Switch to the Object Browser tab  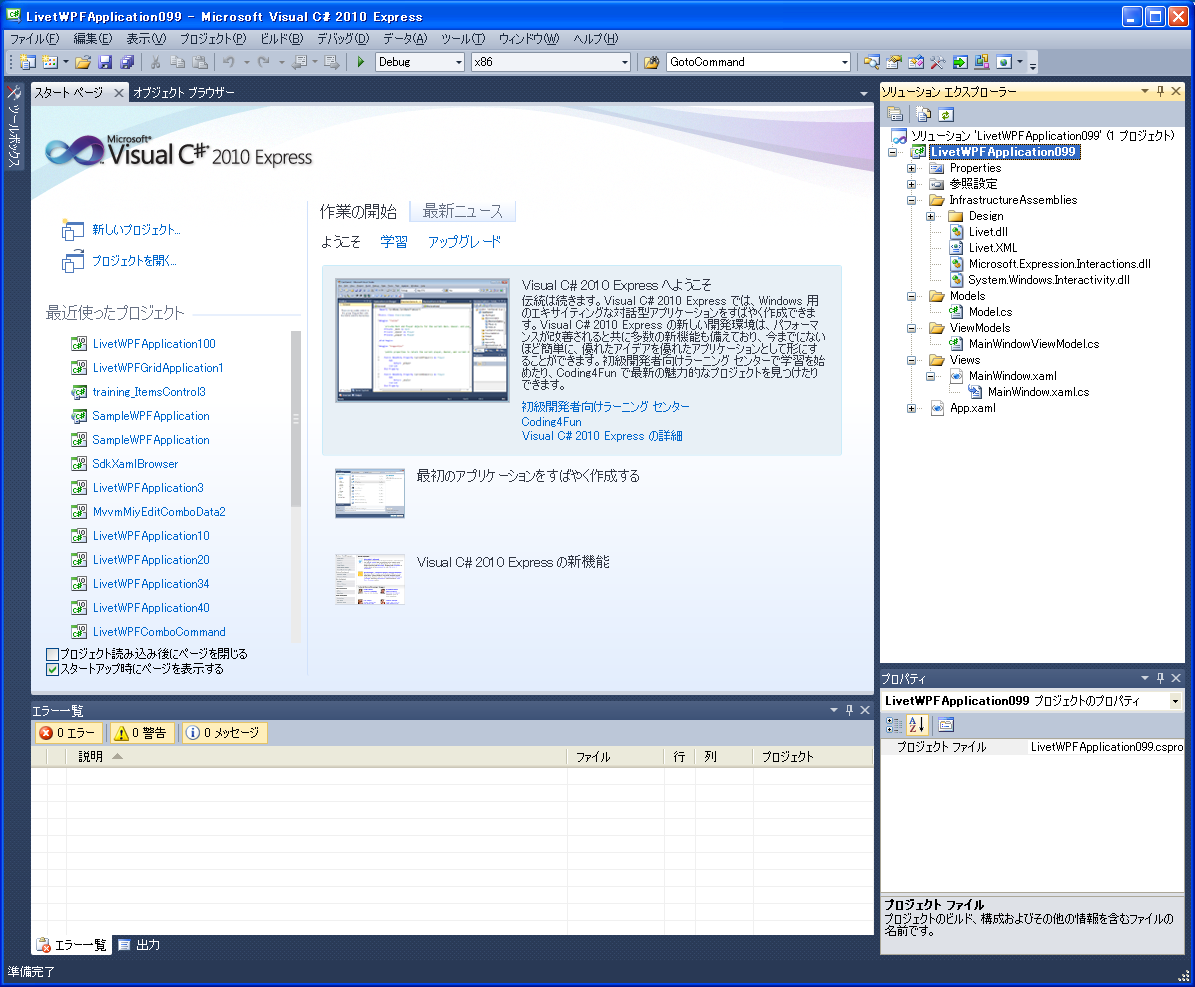[184, 92]
